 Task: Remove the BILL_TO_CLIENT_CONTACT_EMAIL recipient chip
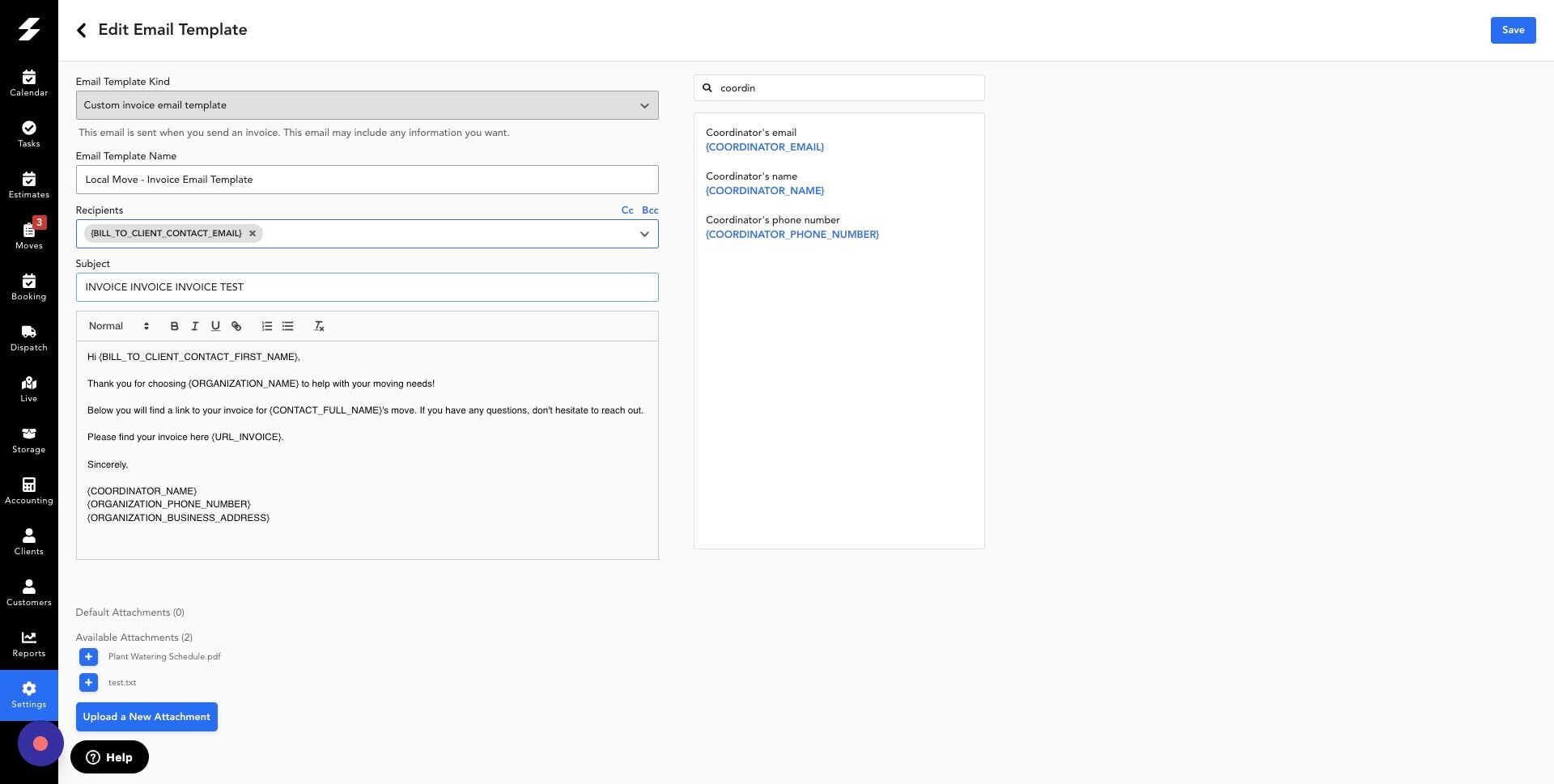click(x=252, y=233)
